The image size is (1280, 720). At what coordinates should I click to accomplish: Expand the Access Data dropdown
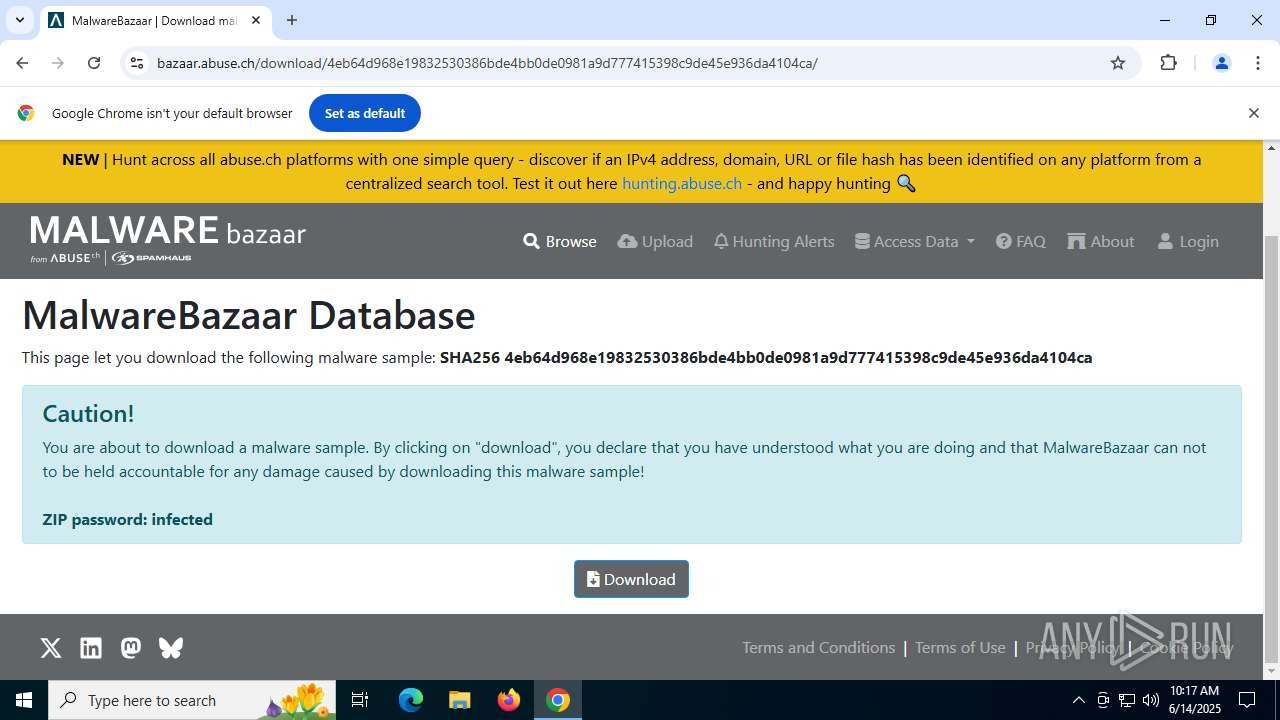tap(915, 241)
